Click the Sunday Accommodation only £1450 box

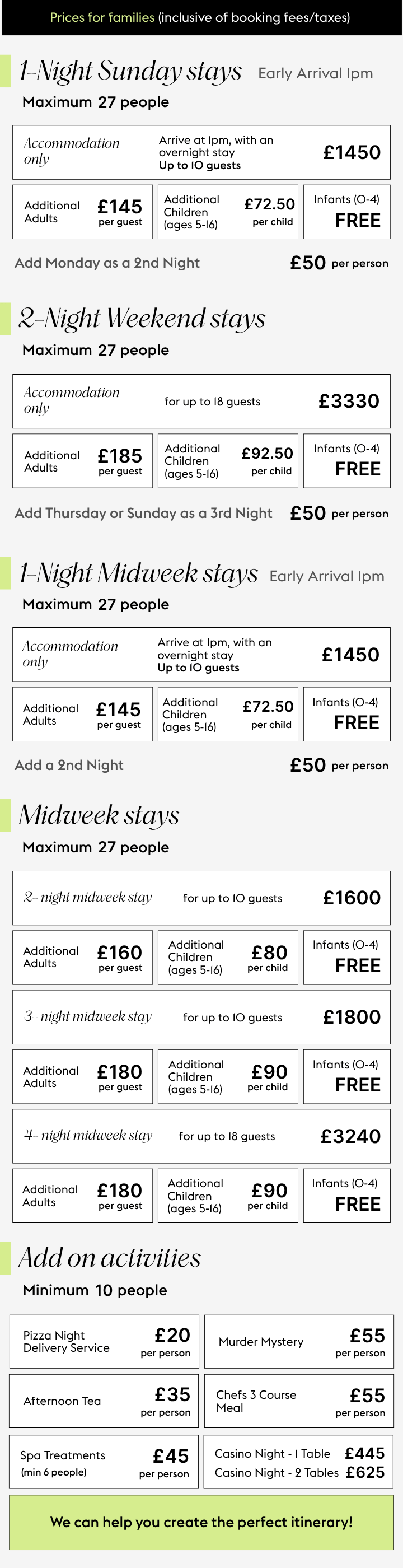coord(201,152)
